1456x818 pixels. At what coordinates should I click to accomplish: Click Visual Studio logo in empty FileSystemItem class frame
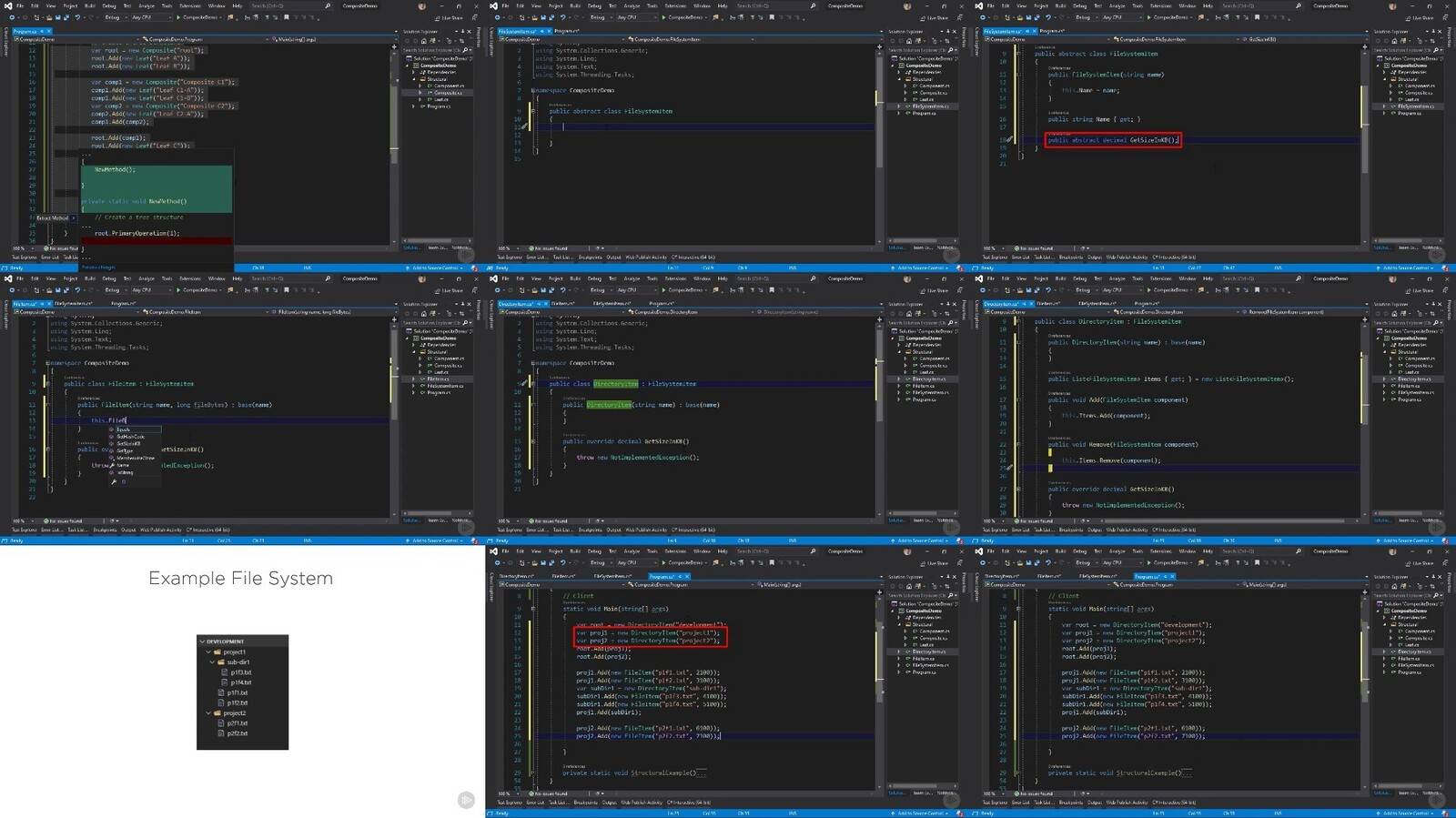pos(493,5)
